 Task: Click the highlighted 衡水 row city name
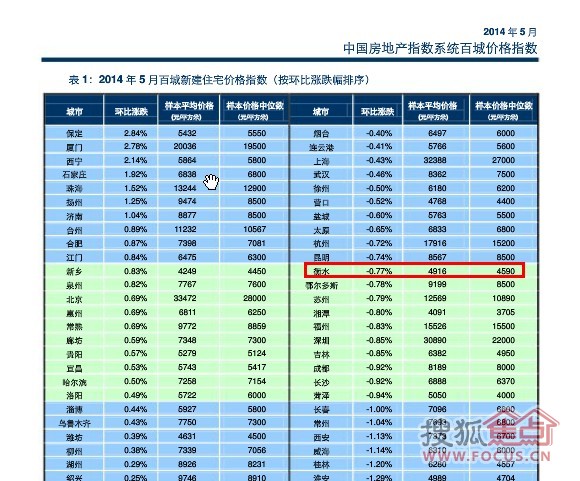coord(321,271)
